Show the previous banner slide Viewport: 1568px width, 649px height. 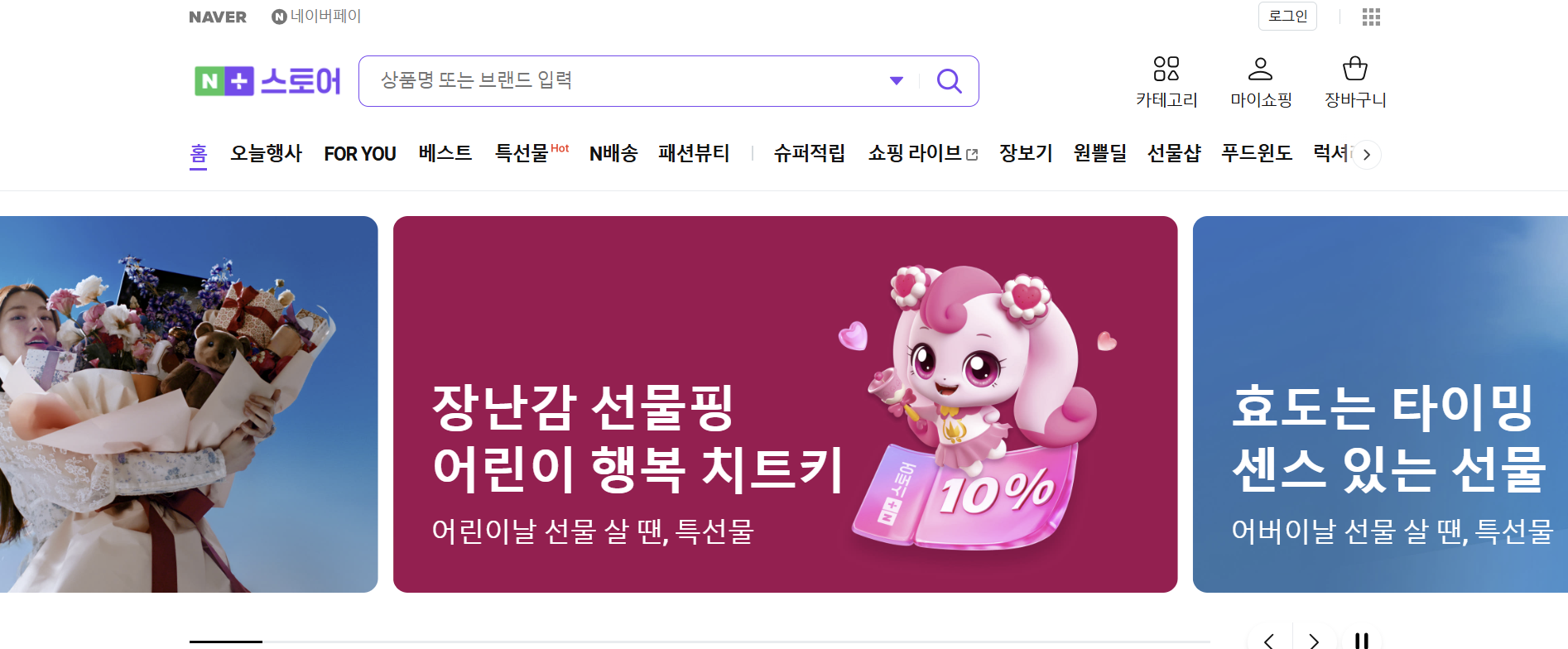1268,640
